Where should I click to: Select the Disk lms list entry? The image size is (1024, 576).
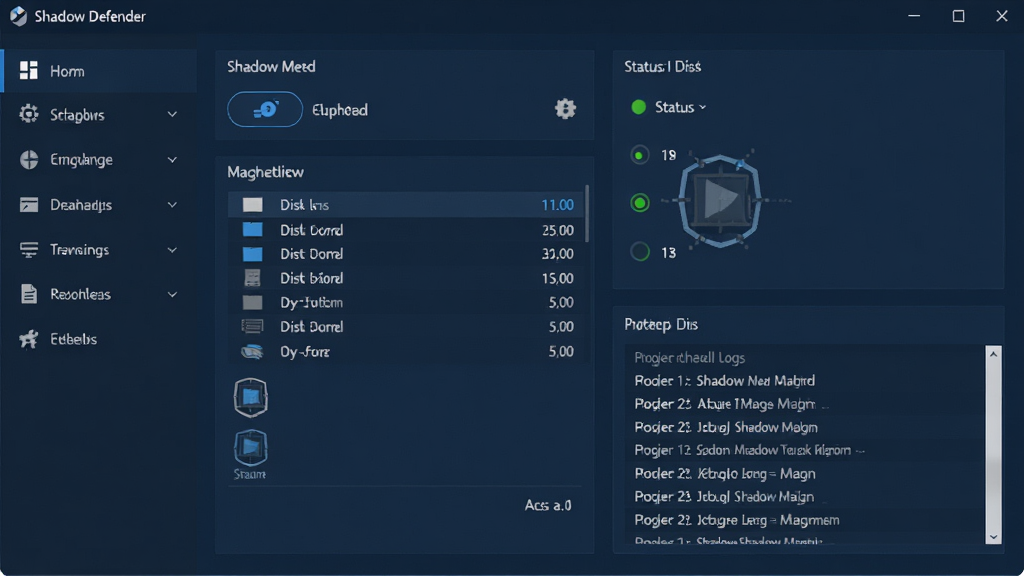click(405, 204)
